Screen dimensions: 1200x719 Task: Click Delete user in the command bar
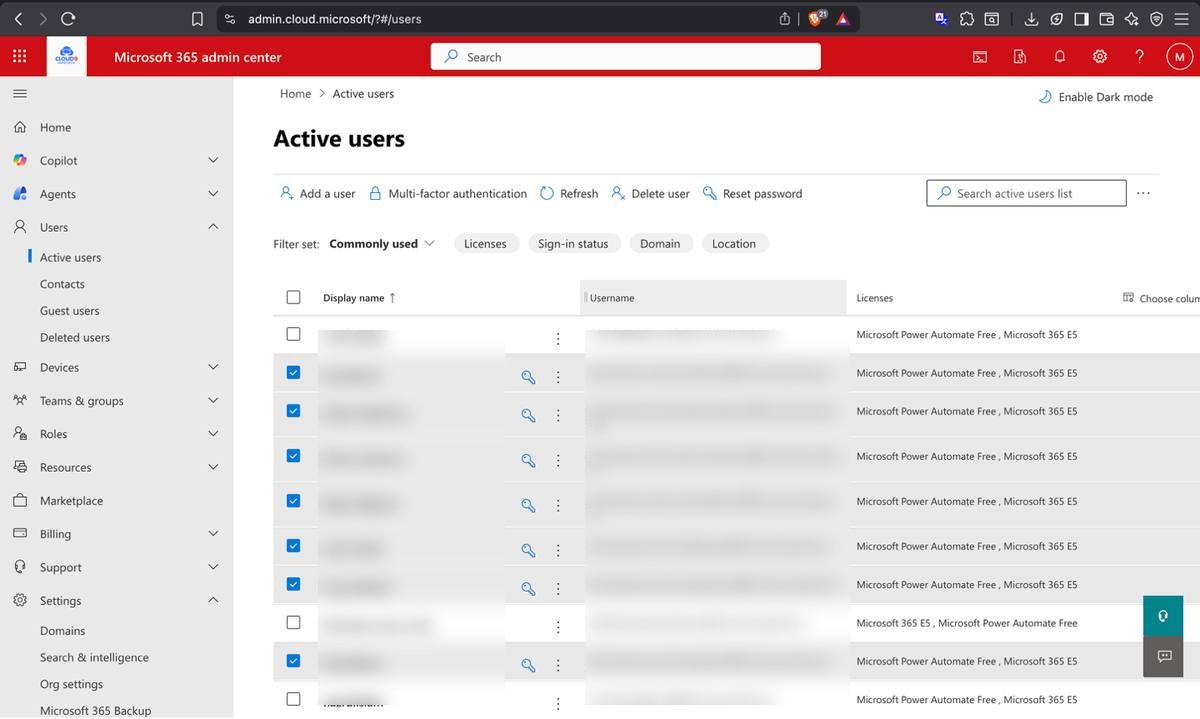tap(650, 193)
